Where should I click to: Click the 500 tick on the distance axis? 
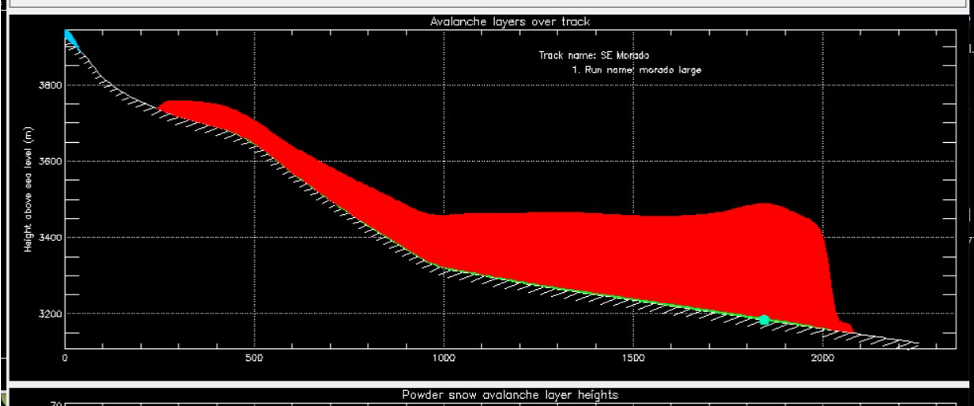click(x=254, y=357)
